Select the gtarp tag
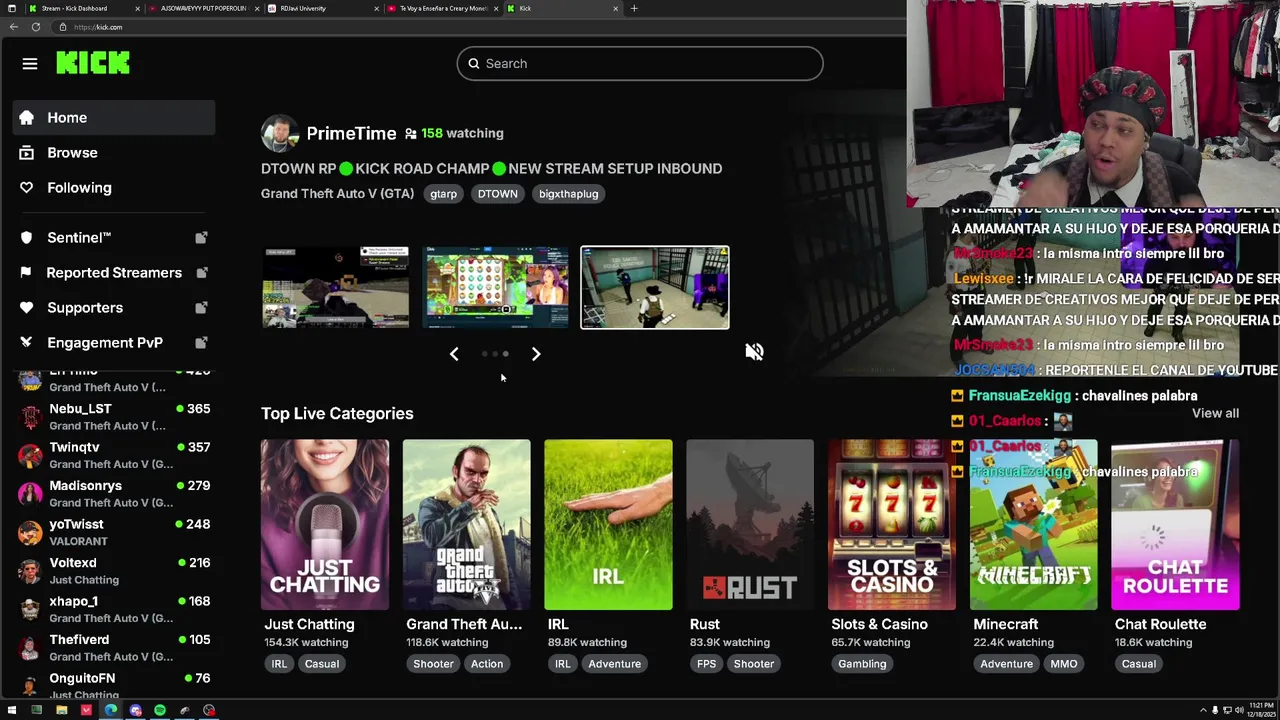The image size is (1280, 720). click(443, 194)
